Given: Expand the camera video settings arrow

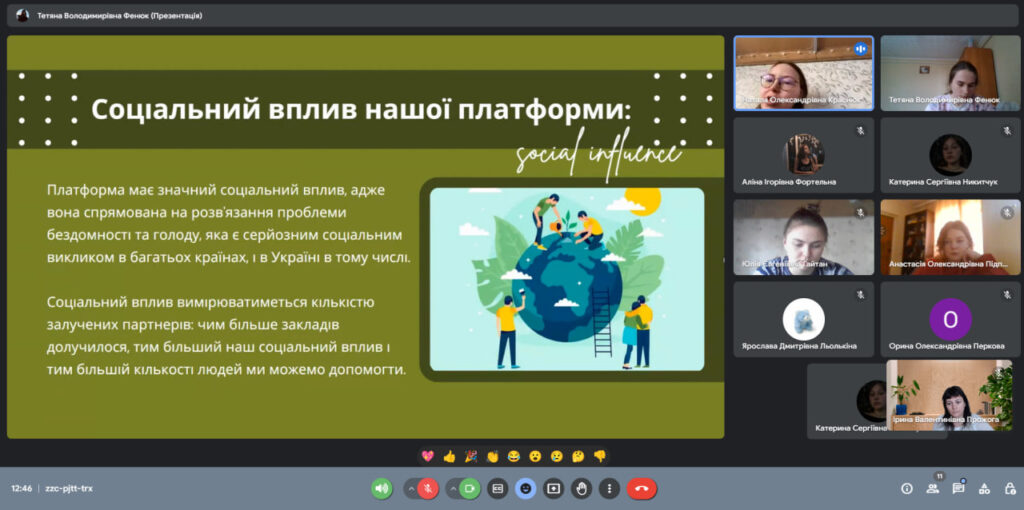Looking at the screenshot, I should (x=452, y=489).
